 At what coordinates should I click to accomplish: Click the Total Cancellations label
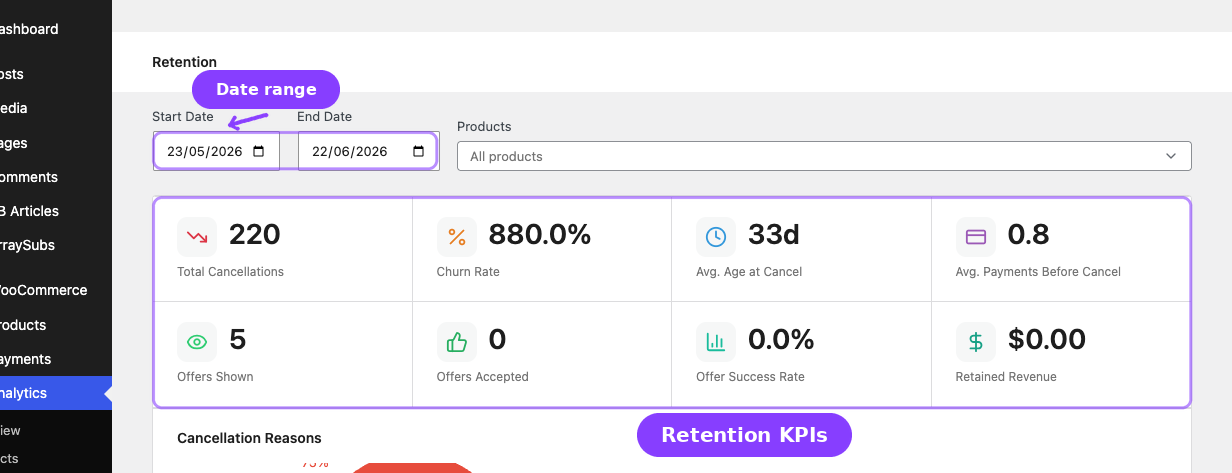point(230,272)
